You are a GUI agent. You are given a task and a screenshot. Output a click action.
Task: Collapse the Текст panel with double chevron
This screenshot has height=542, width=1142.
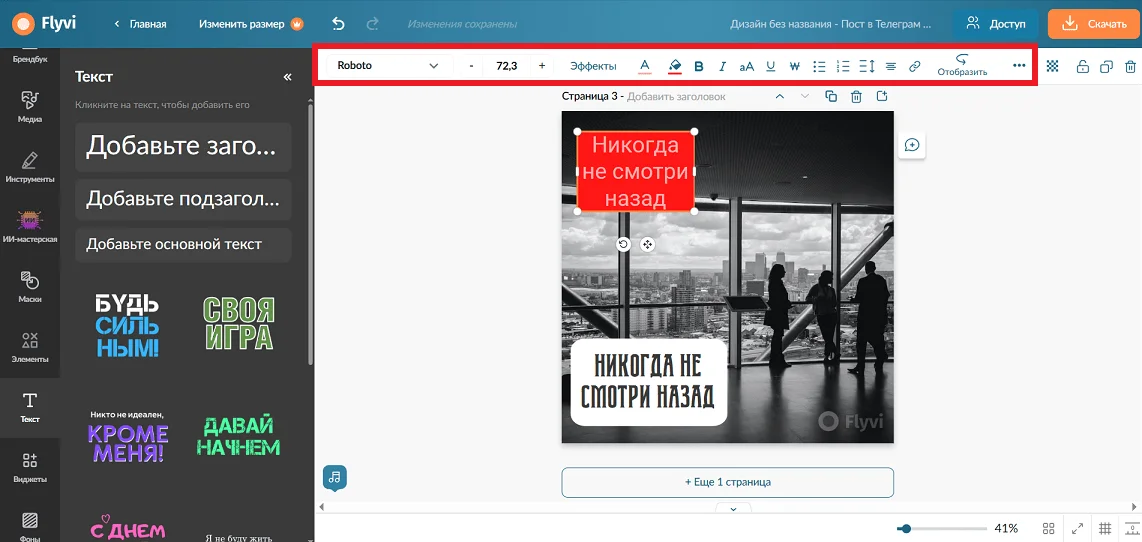(x=288, y=77)
